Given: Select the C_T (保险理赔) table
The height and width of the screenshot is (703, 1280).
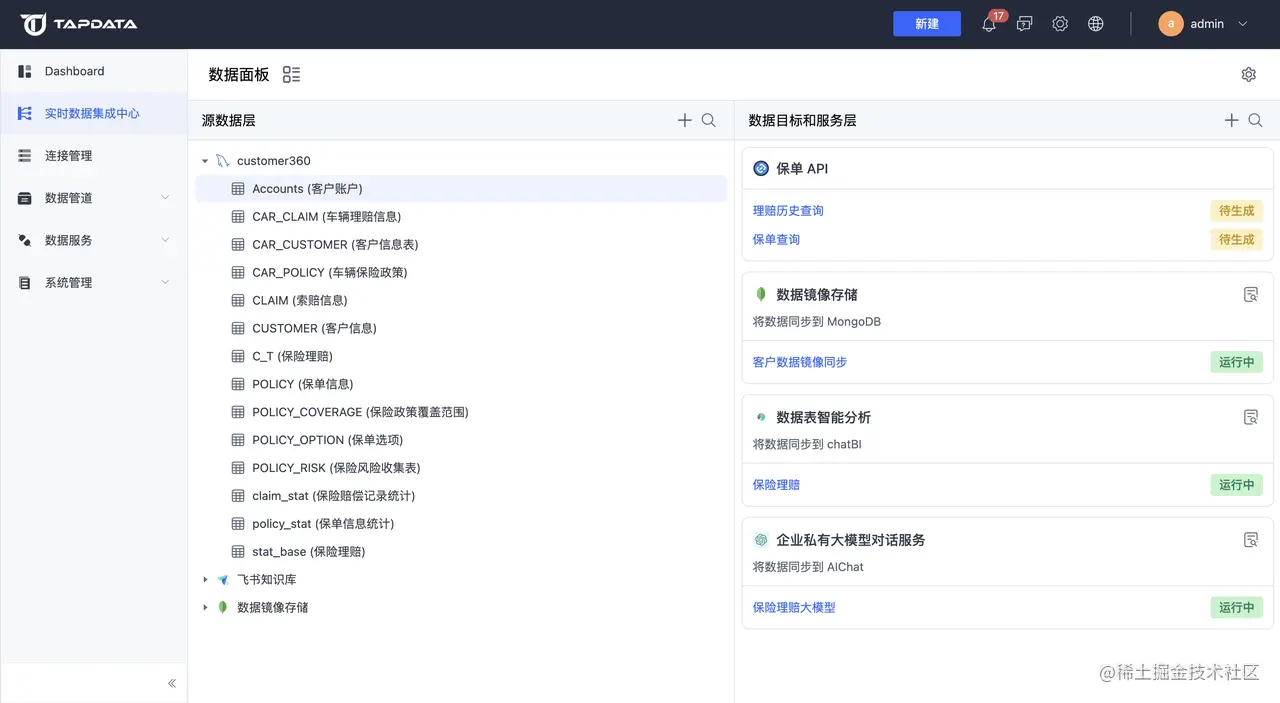Looking at the screenshot, I should click(x=461, y=356).
